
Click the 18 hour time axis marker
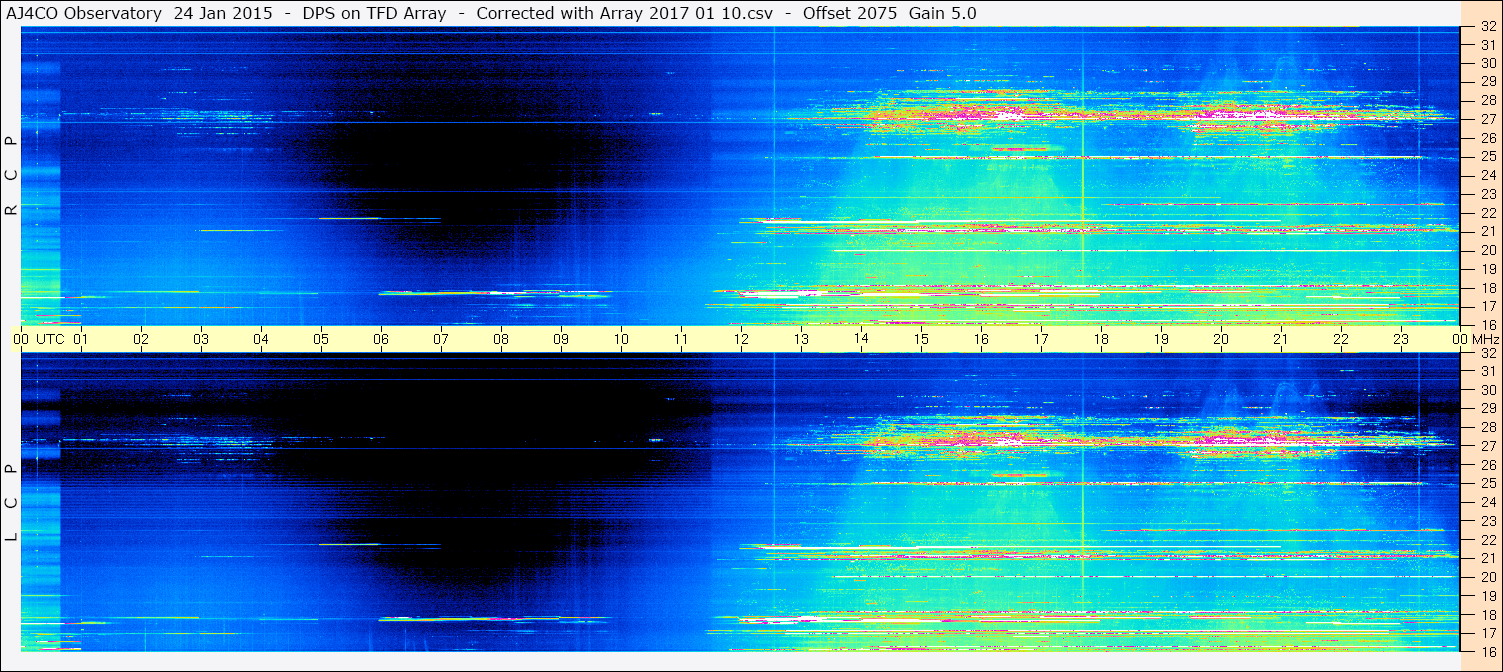(x=1101, y=339)
